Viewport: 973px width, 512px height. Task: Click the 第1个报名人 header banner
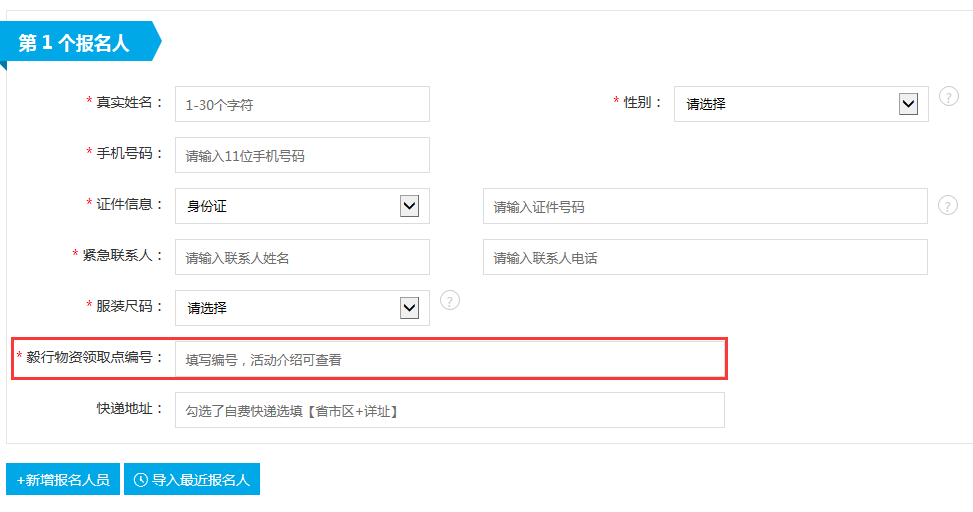point(81,42)
